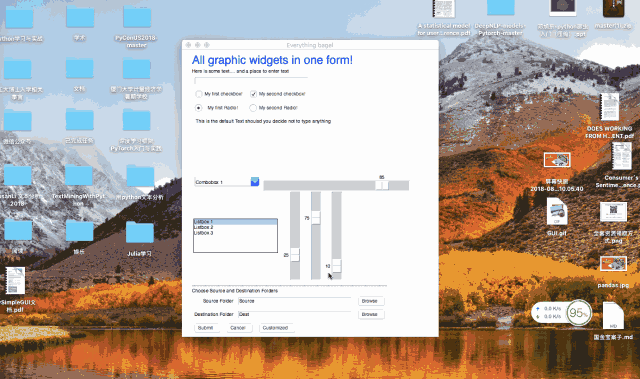Click the text field below 'Here is some text'
This screenshot has width=640, height=379.
tap(251, 81)
